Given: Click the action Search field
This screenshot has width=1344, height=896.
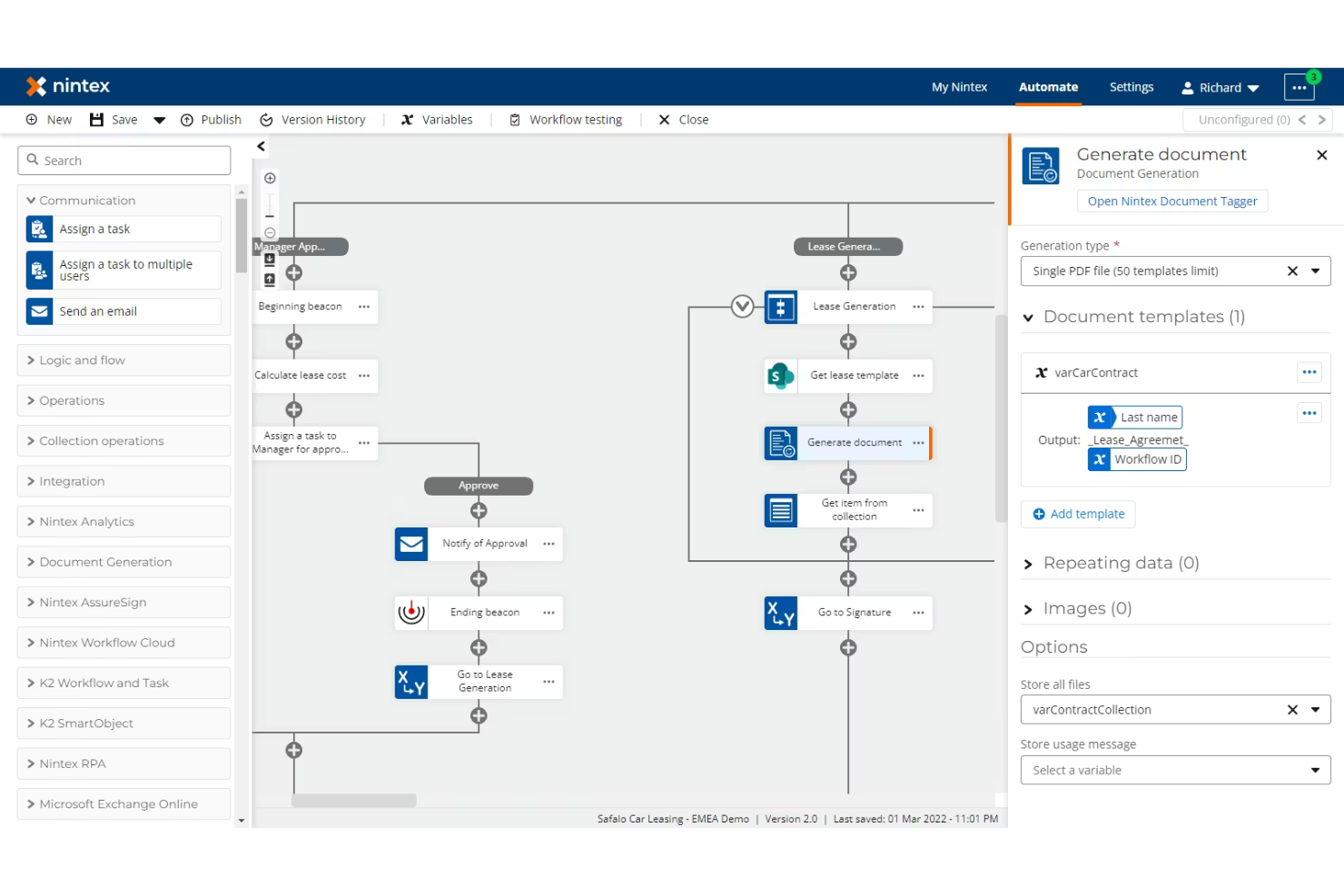Looking at the screenshot, I should point(124,161).
